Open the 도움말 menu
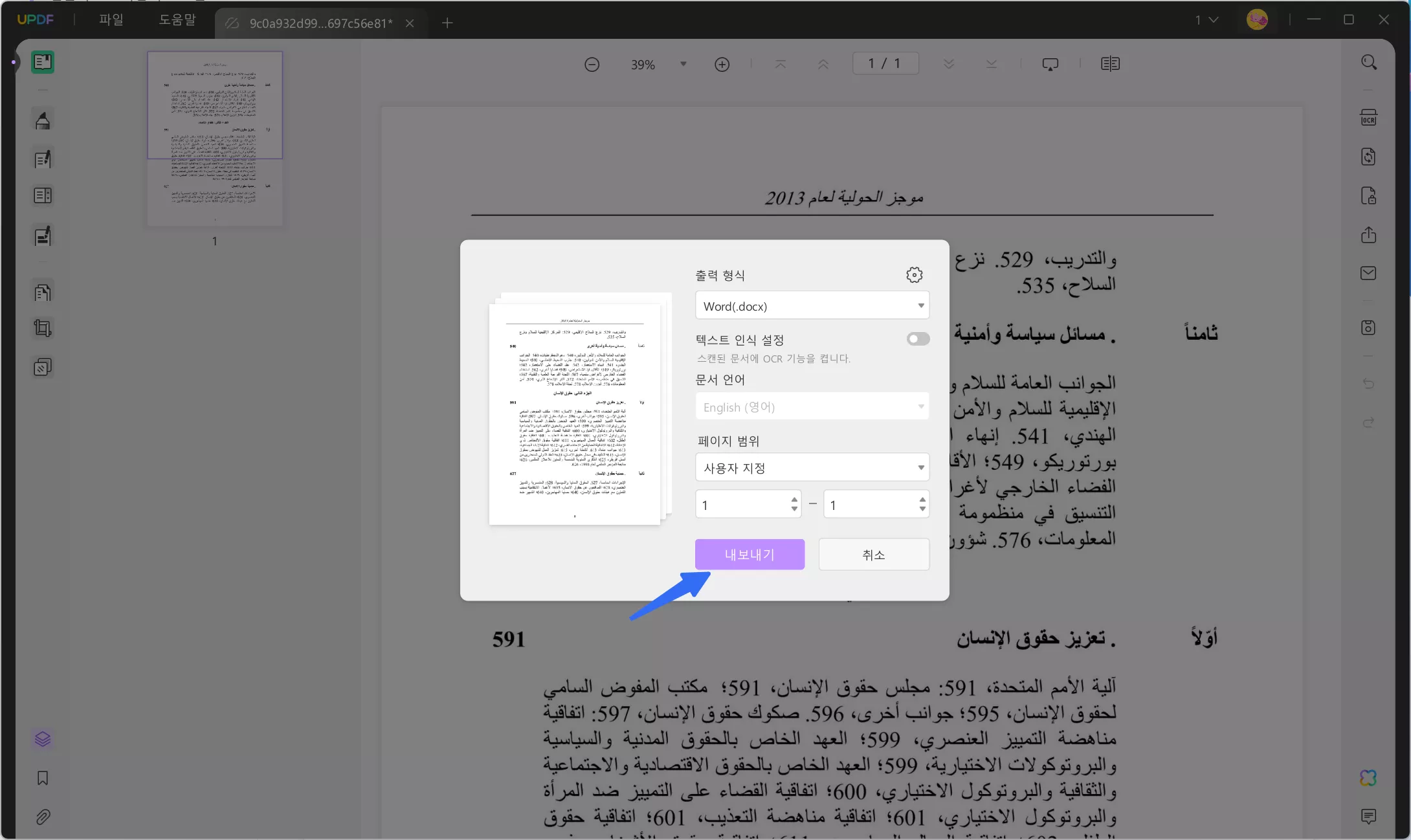 pos(177,19)
